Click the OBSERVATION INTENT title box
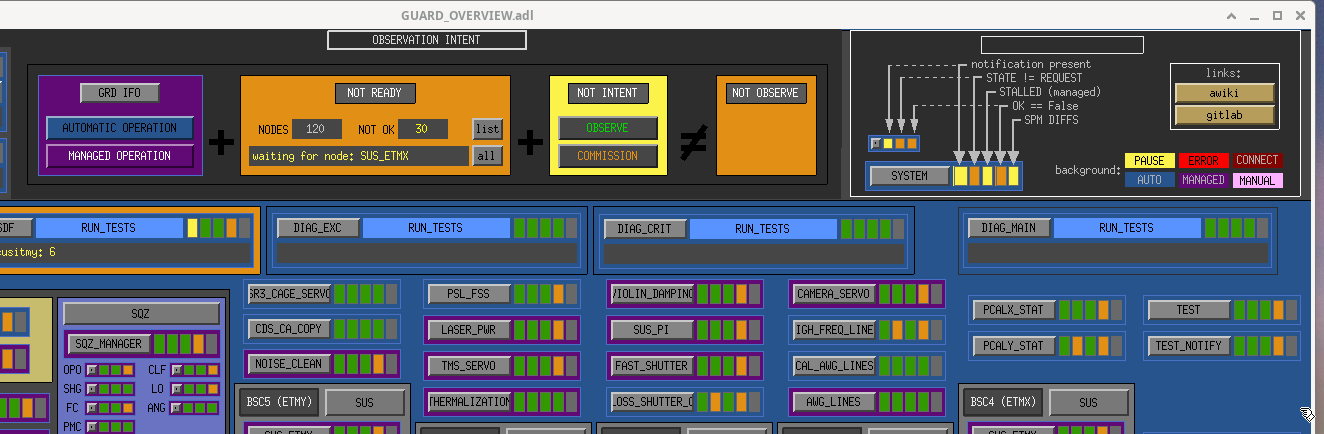The width and height of the screenshot is (1324, 434). pyautogui.click(x=427, y=40)
